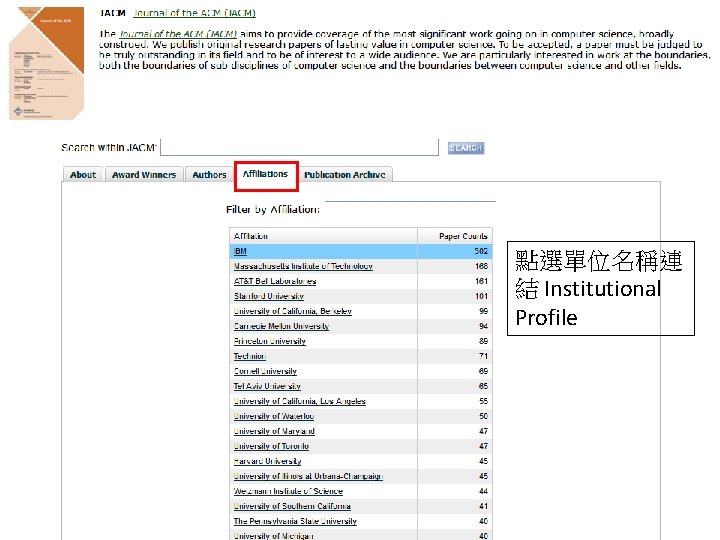Click the paper count 99 for Berkeley
This screenshot has height=540, width=720.
point(484,311)
